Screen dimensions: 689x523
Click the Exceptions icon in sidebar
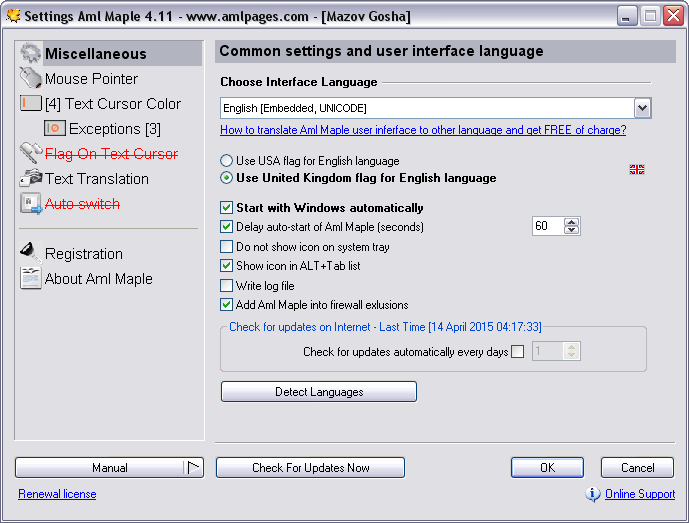(55, 128)
